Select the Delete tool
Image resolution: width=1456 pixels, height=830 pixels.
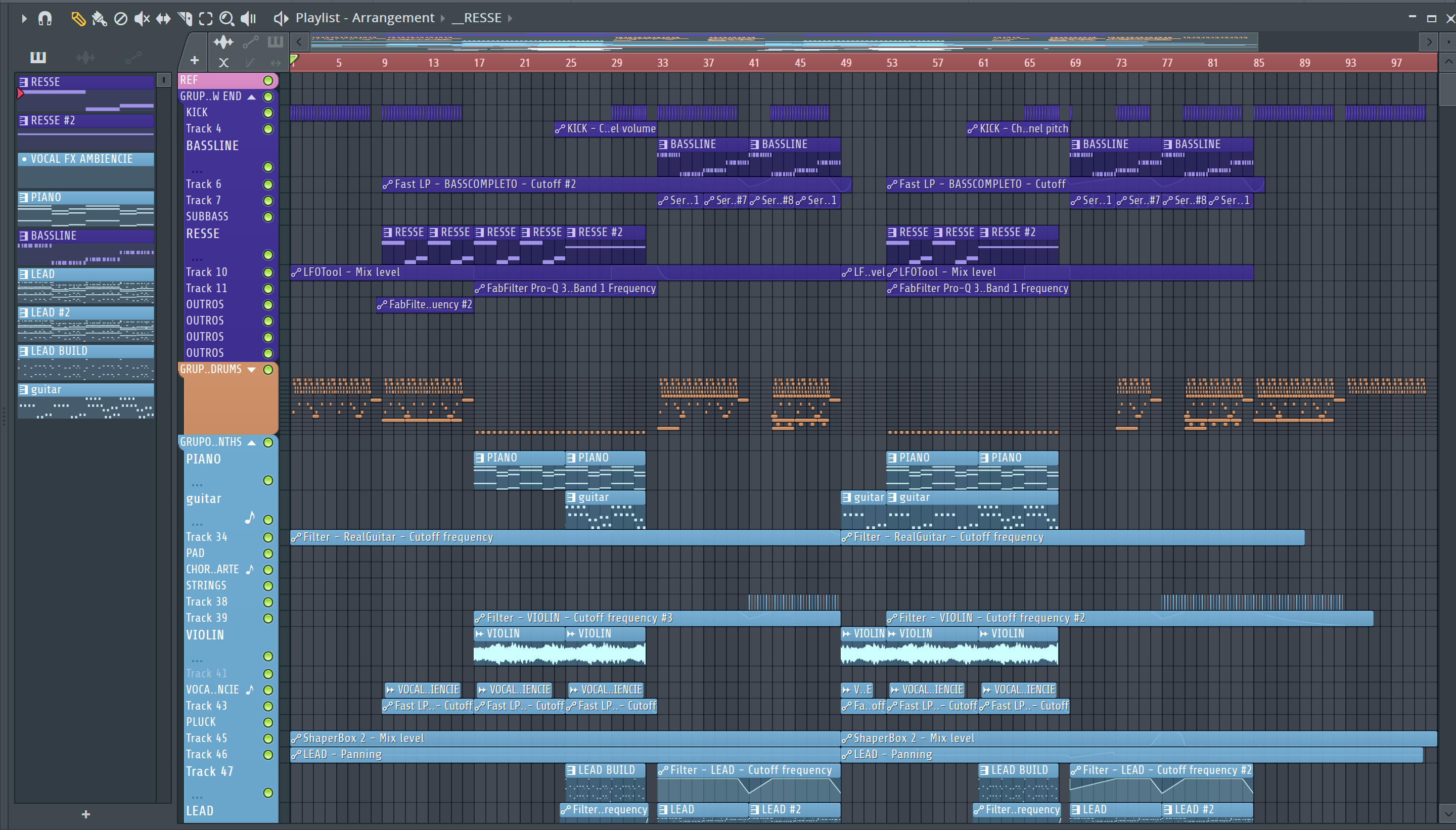coord(120,18)
